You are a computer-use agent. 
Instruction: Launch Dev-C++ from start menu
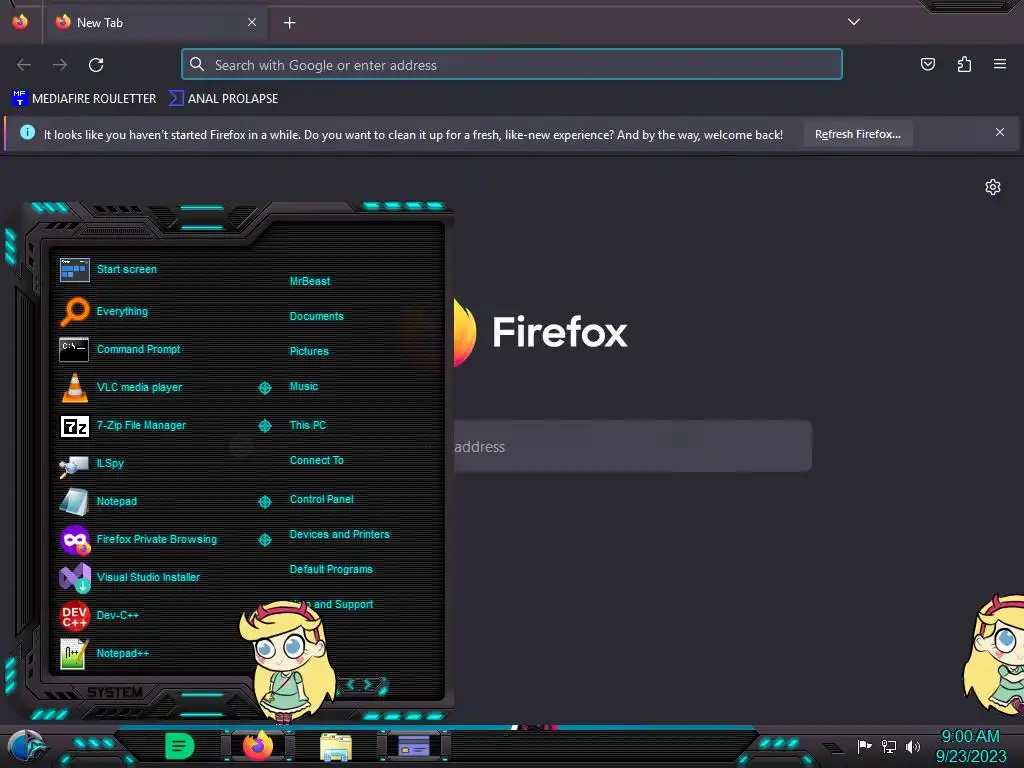click(x=118, y=615)
